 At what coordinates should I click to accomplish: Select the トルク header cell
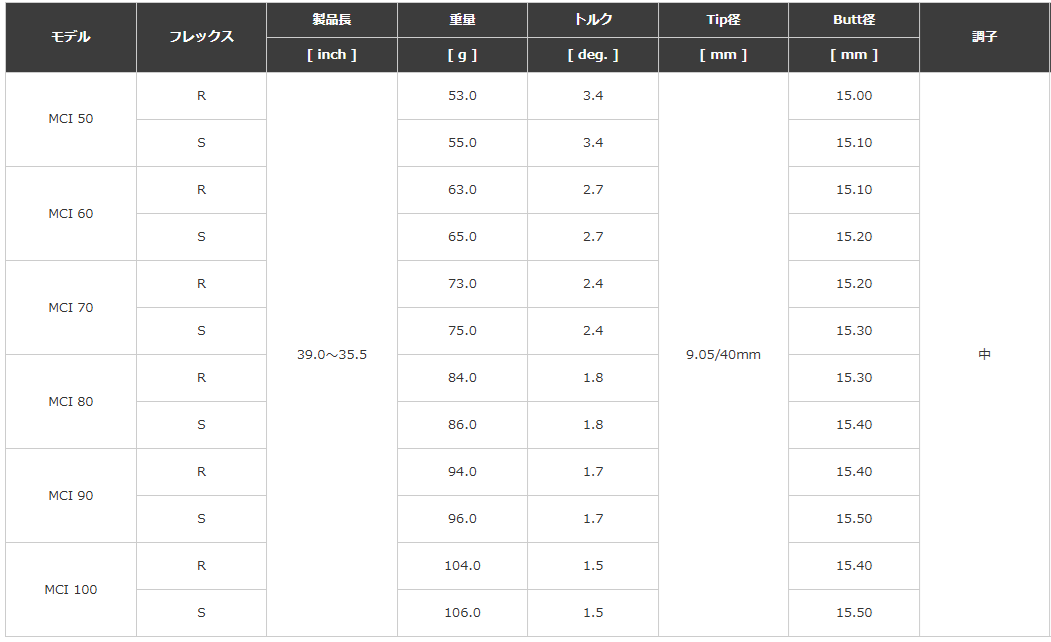[593, 20]
